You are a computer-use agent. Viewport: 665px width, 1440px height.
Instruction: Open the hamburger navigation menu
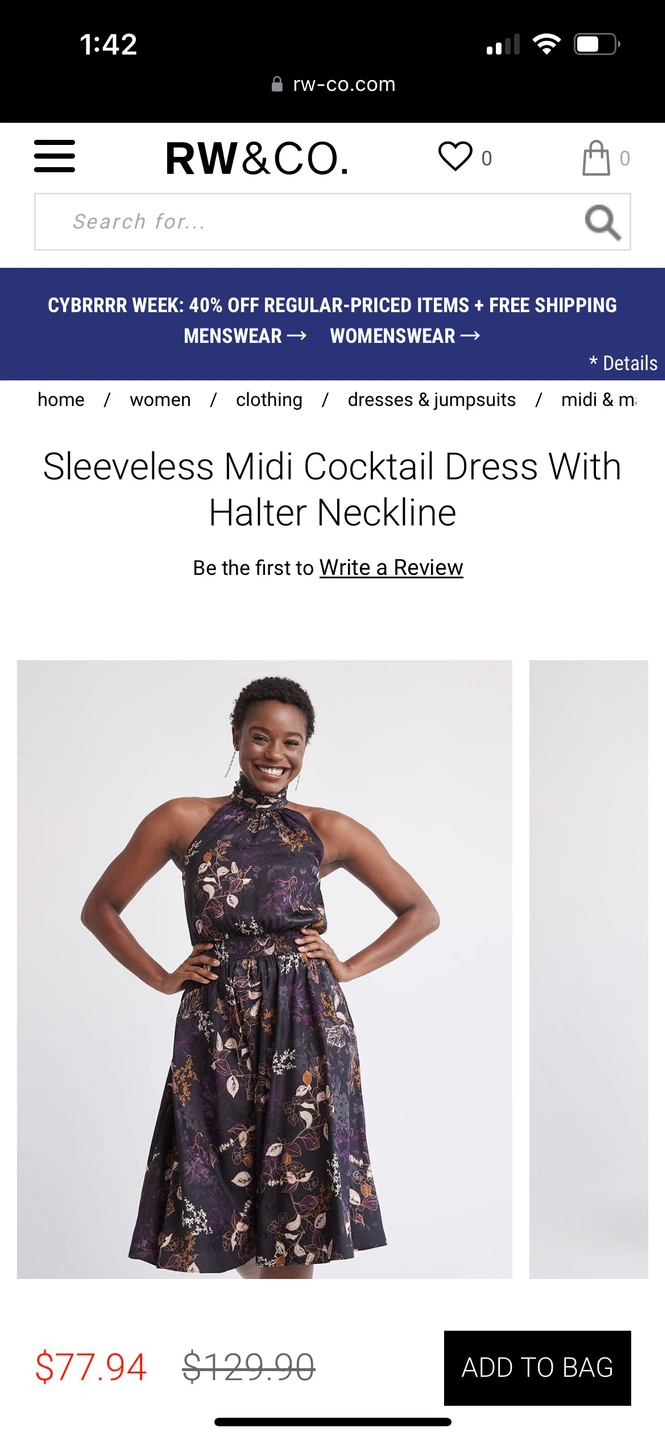54,156
